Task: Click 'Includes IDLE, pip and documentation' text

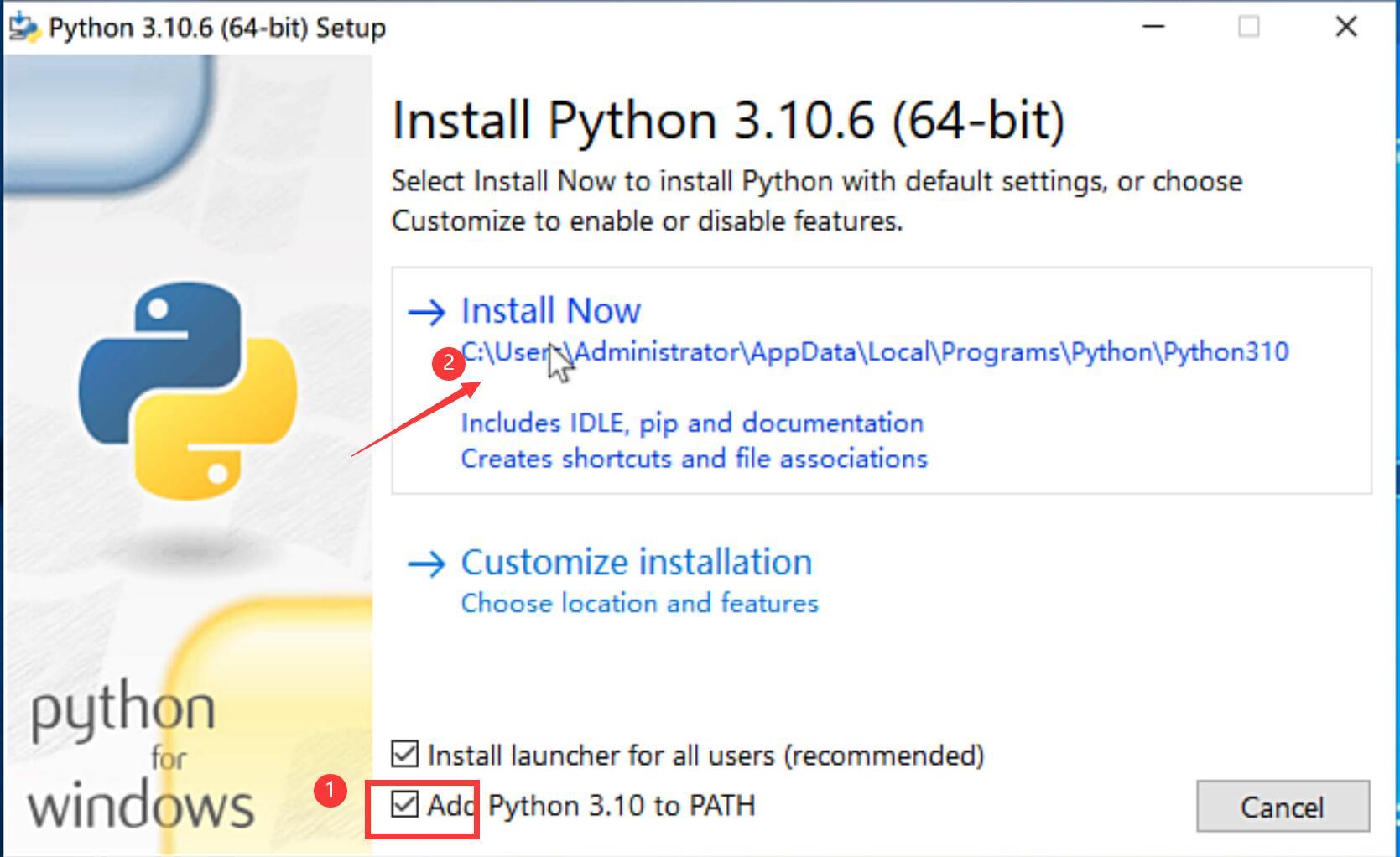Action: coord(692,423)
